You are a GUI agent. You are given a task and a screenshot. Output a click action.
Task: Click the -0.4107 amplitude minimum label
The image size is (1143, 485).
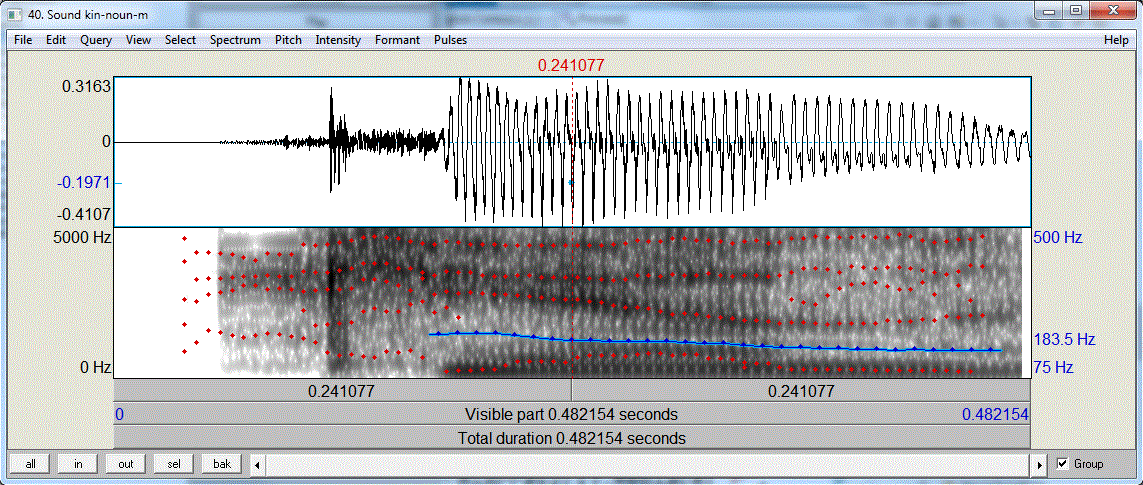[84, 215]
